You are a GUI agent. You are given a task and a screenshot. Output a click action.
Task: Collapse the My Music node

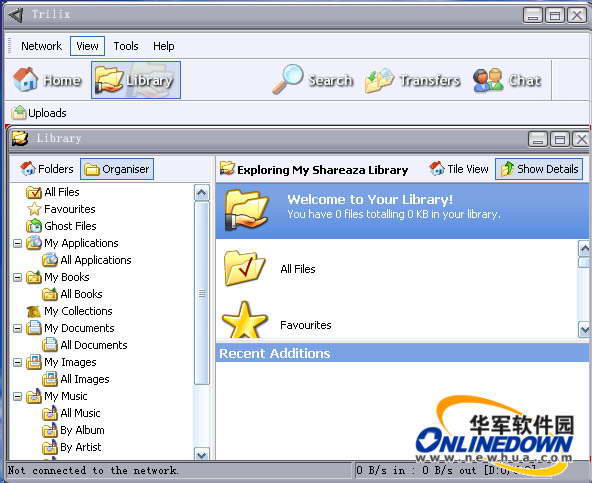[17, 396]
